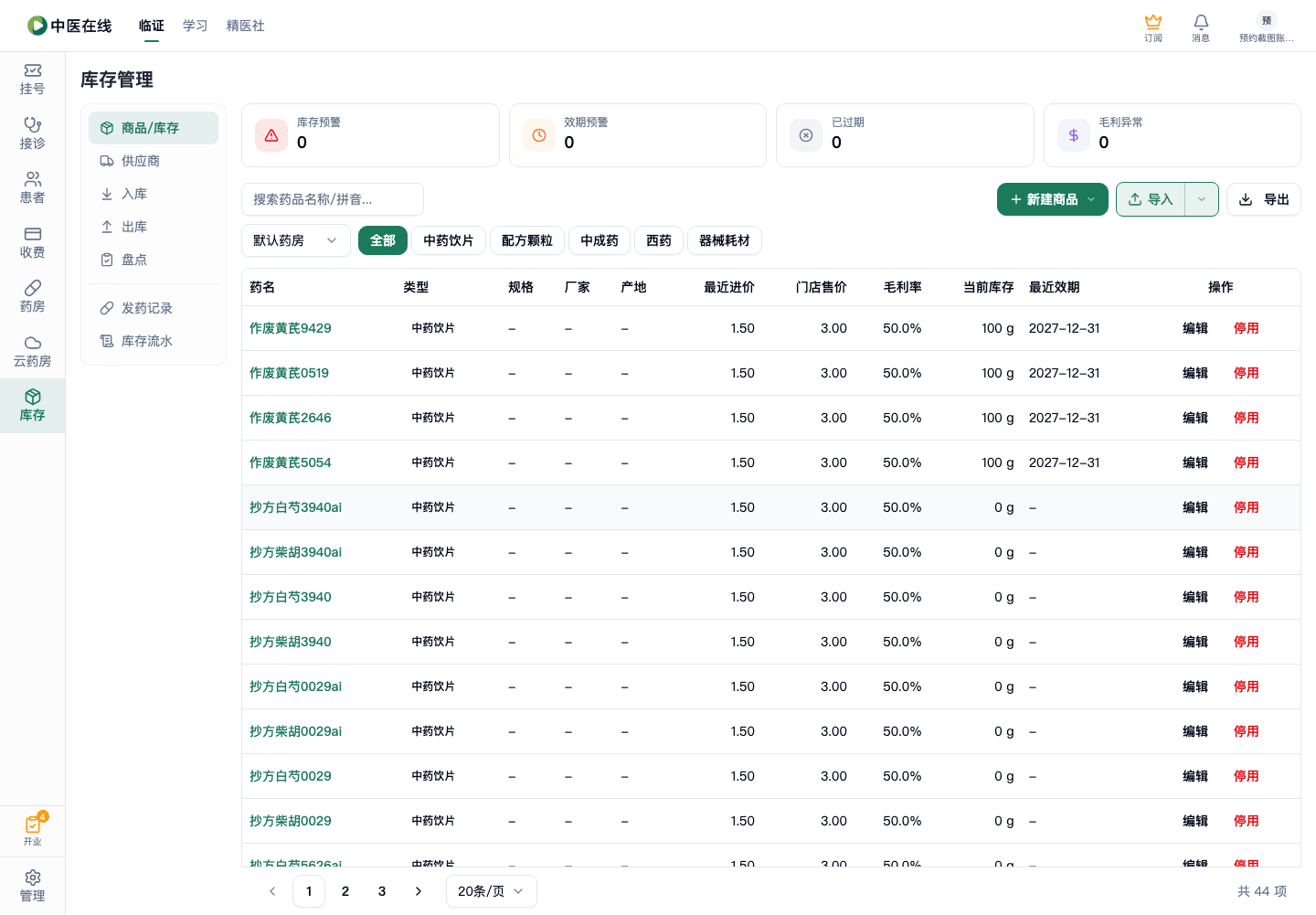Screen dimensions: 1316x915
Task: Click the 最近效期 column header
Action: point(1055,287)
